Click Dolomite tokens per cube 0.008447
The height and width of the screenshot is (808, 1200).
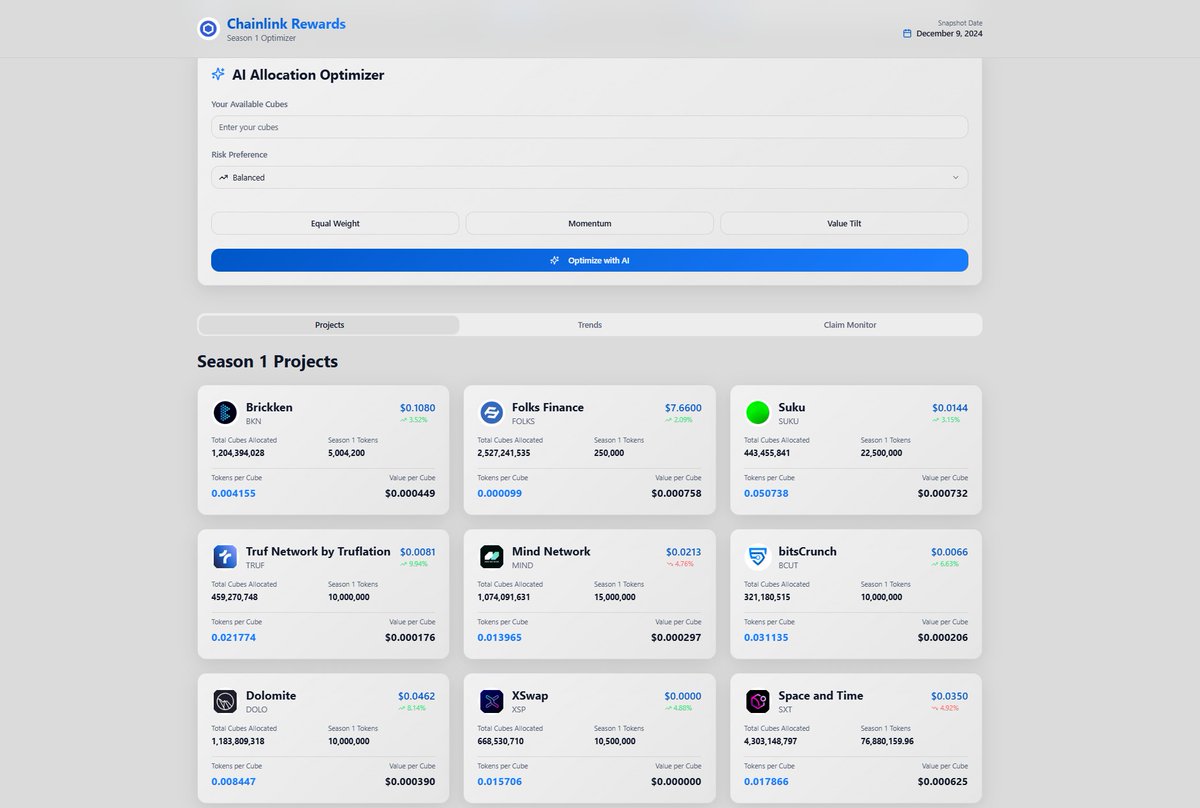pyautogui.click(x=233, y=781)
